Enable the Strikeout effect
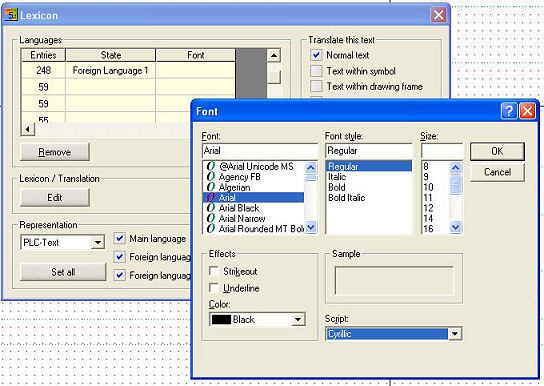The height and width of the screenshot is (386, 544). coord(214,271)
